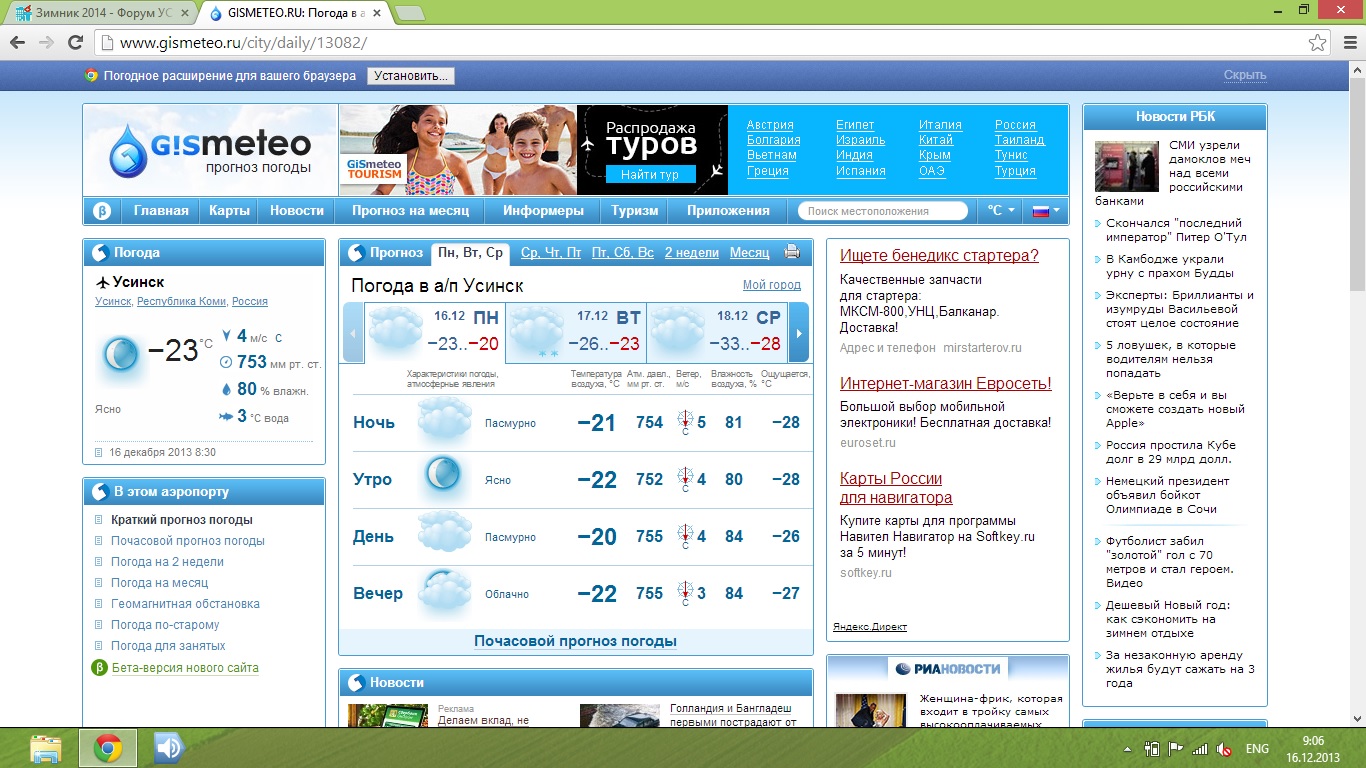Viewport: 1366px width, 768px height.
Task: Bookmark this page with the star icon
Action: click(1317, 43)
